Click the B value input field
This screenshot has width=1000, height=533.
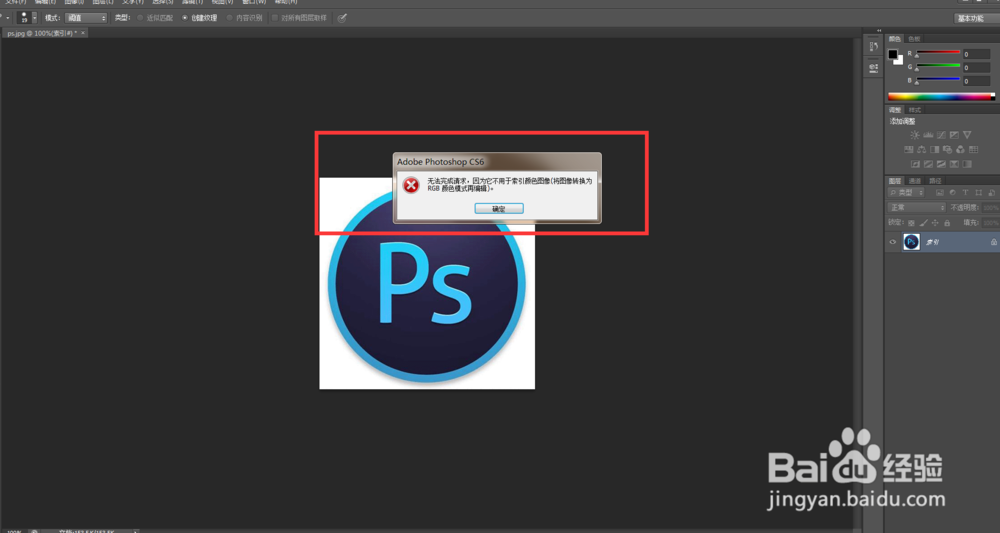976,81
